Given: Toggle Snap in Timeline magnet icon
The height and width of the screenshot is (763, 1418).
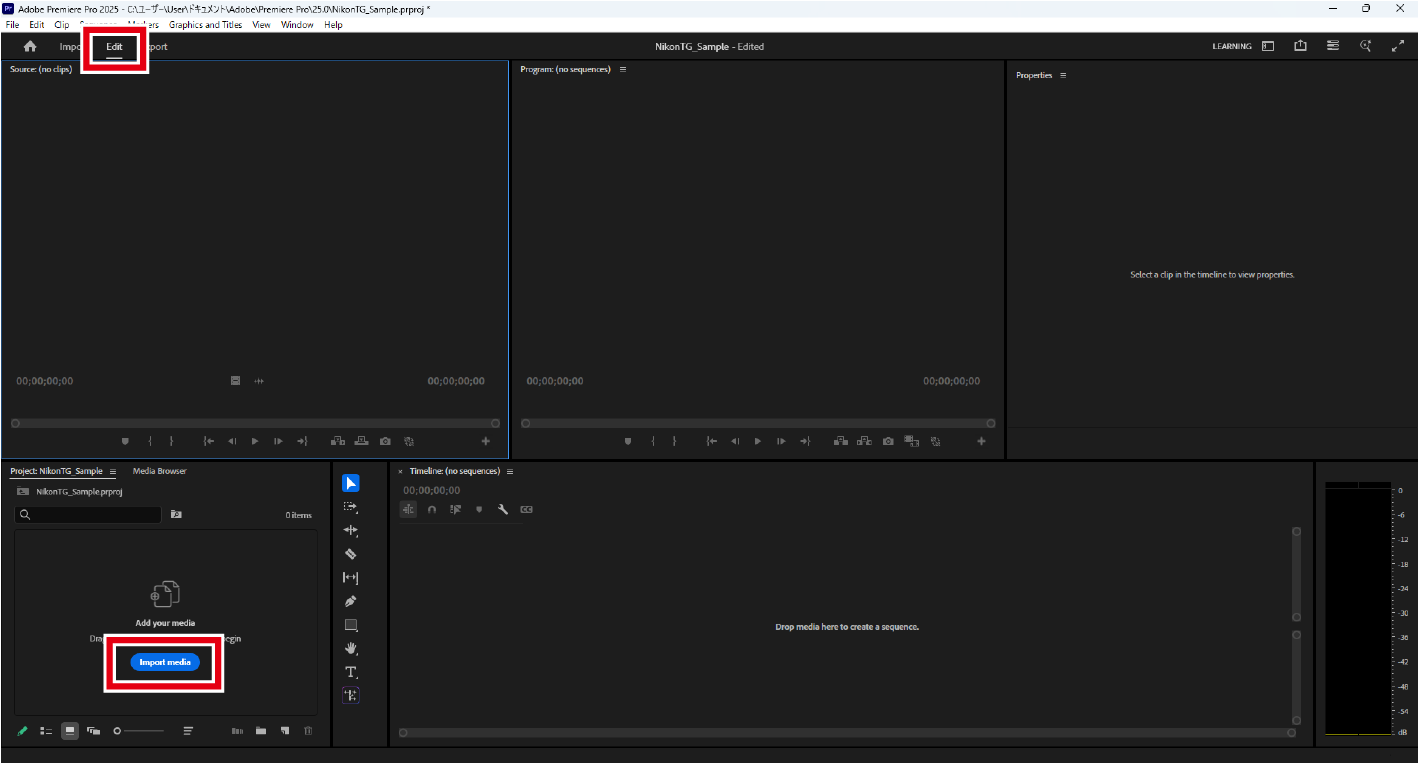Looking at the screenshot, I should point(432,509).
